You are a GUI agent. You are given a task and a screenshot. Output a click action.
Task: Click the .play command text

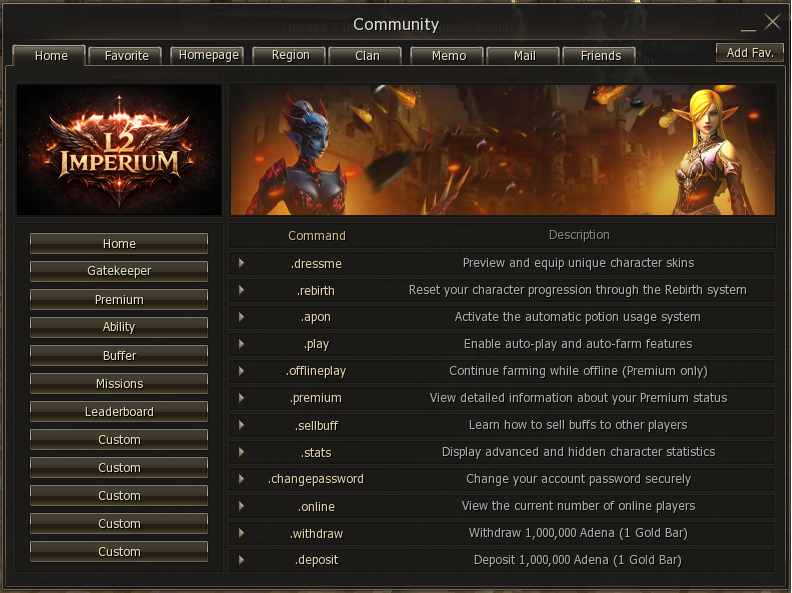coord(316,344)
